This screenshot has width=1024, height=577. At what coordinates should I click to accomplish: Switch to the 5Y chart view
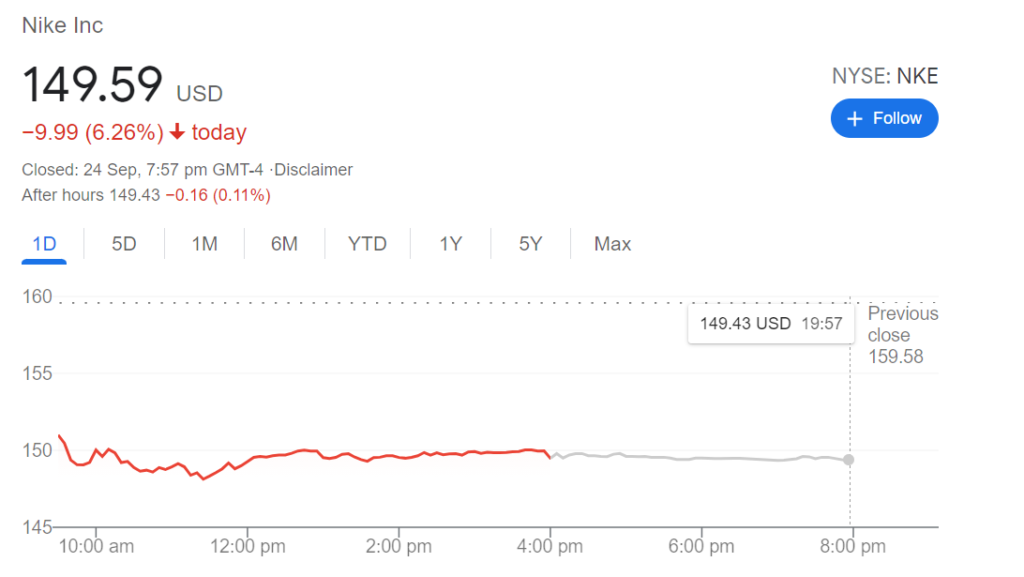coord(530,244)
